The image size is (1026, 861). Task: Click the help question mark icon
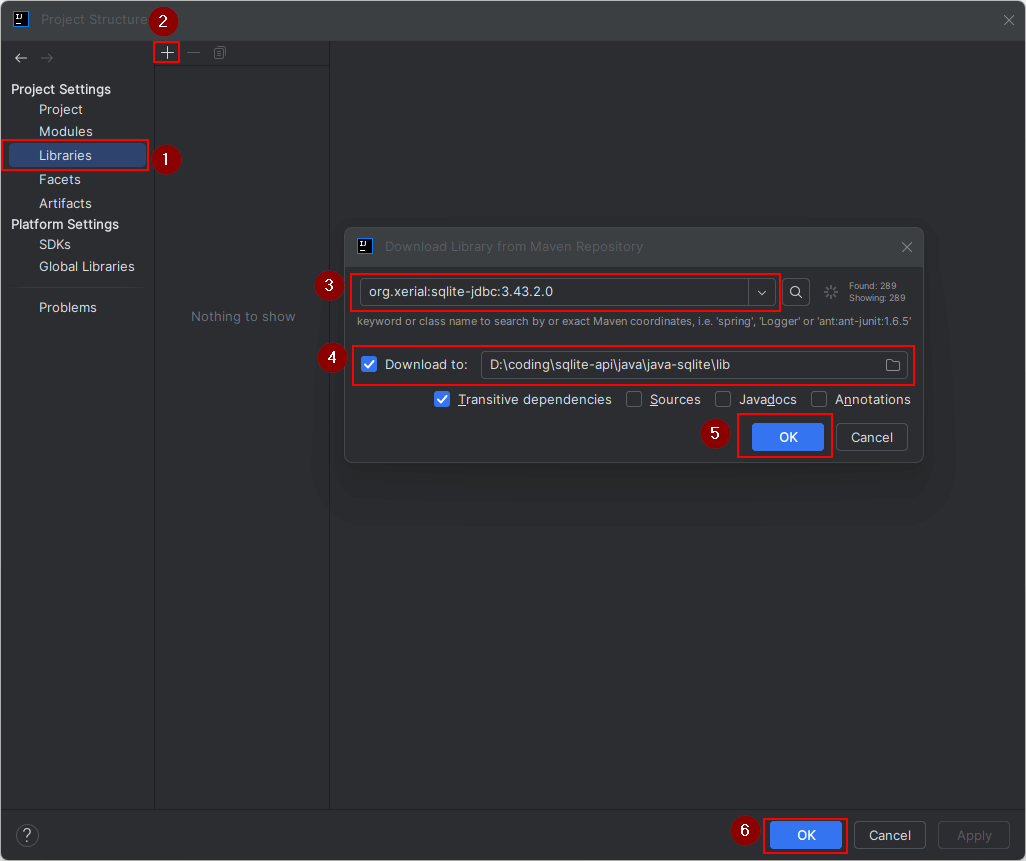[x=27, y=836]
